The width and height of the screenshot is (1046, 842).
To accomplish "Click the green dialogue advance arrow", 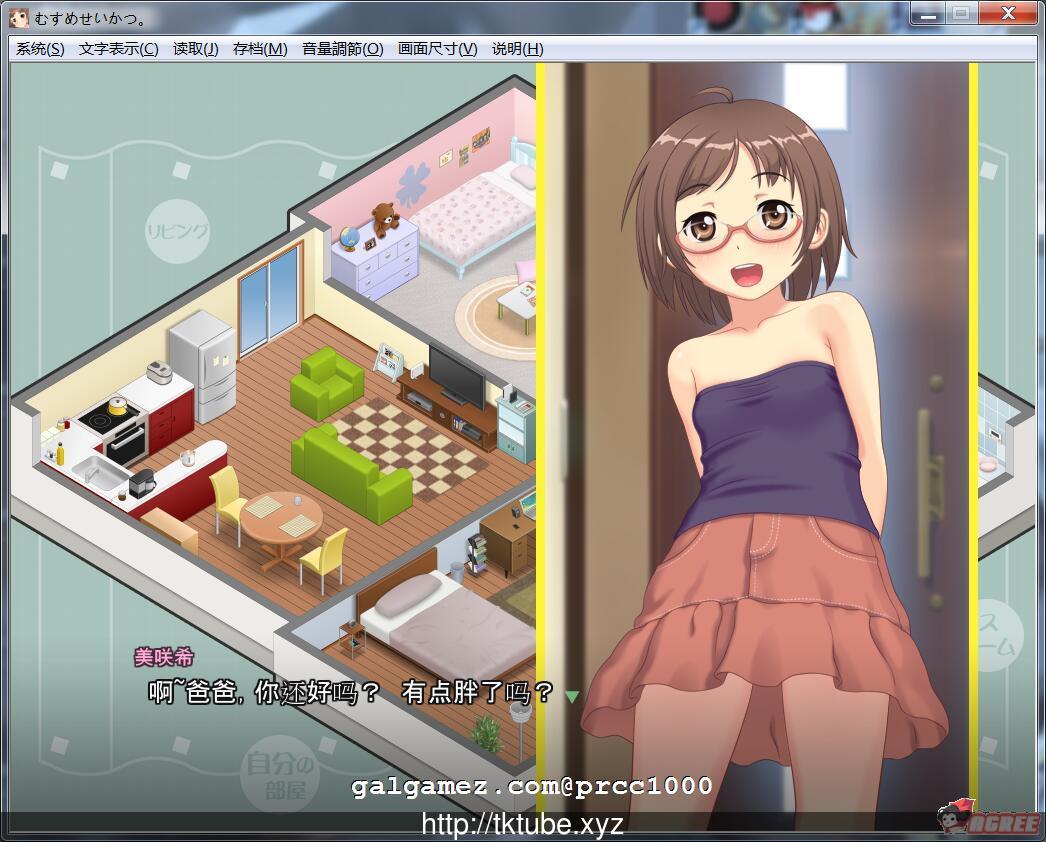I will (x=572, y=696).
